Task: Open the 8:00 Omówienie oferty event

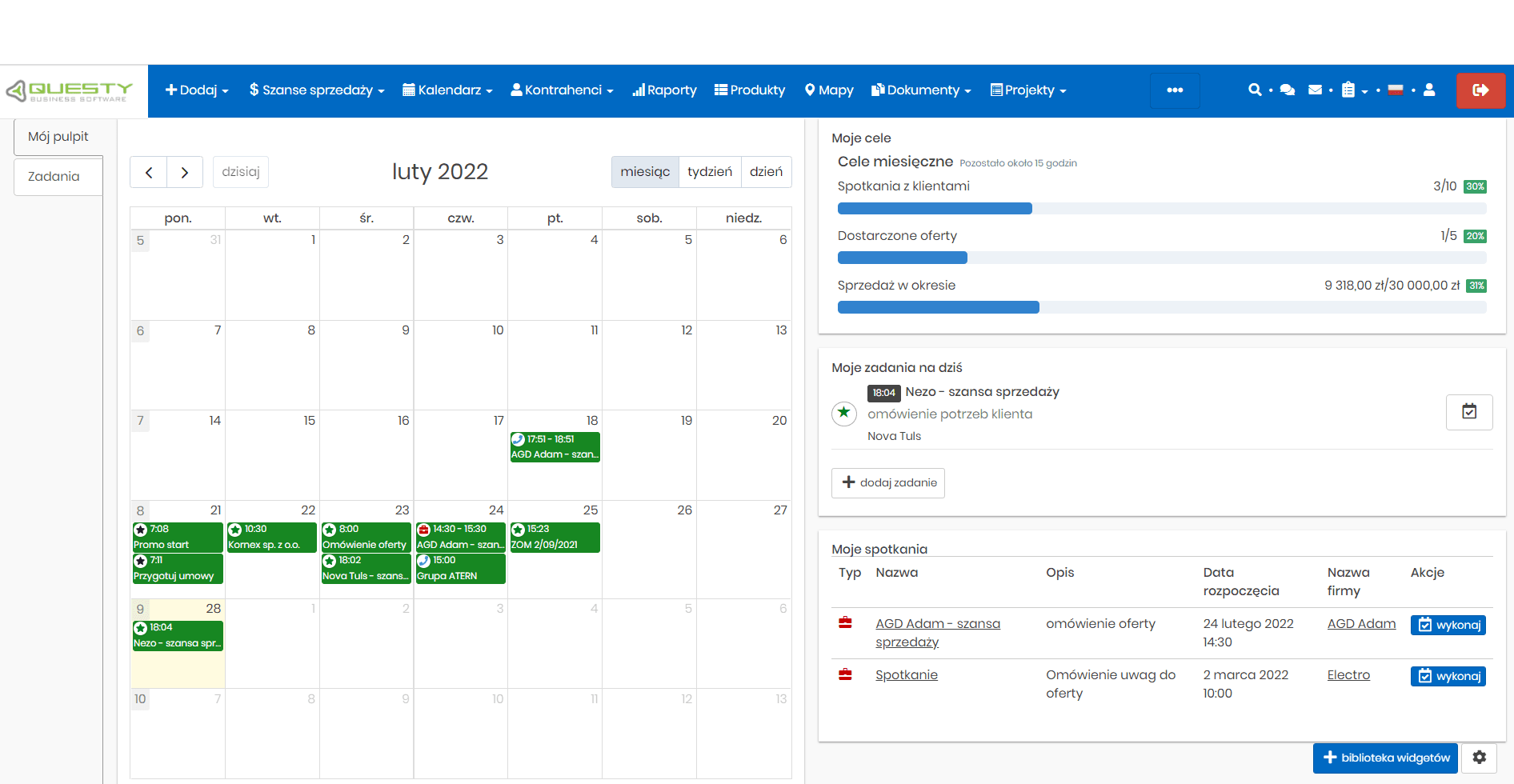Action: 366,537
